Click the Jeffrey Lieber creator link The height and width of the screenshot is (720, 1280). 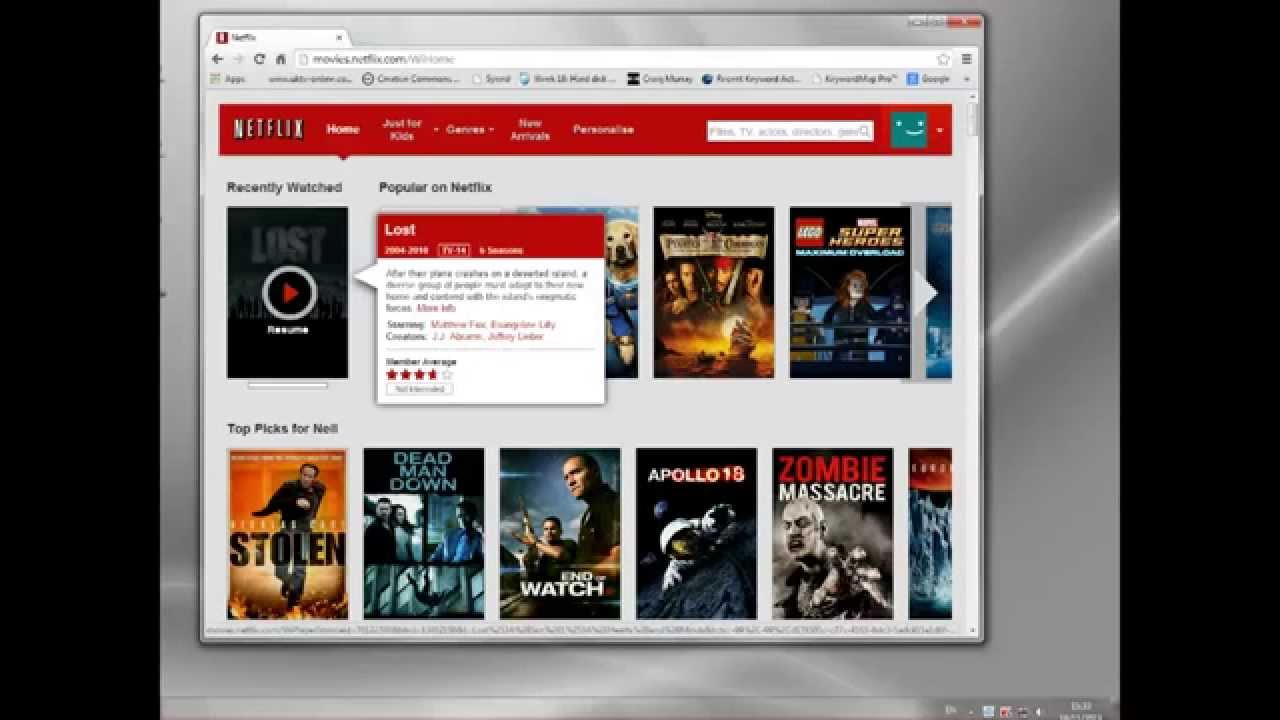517,337
